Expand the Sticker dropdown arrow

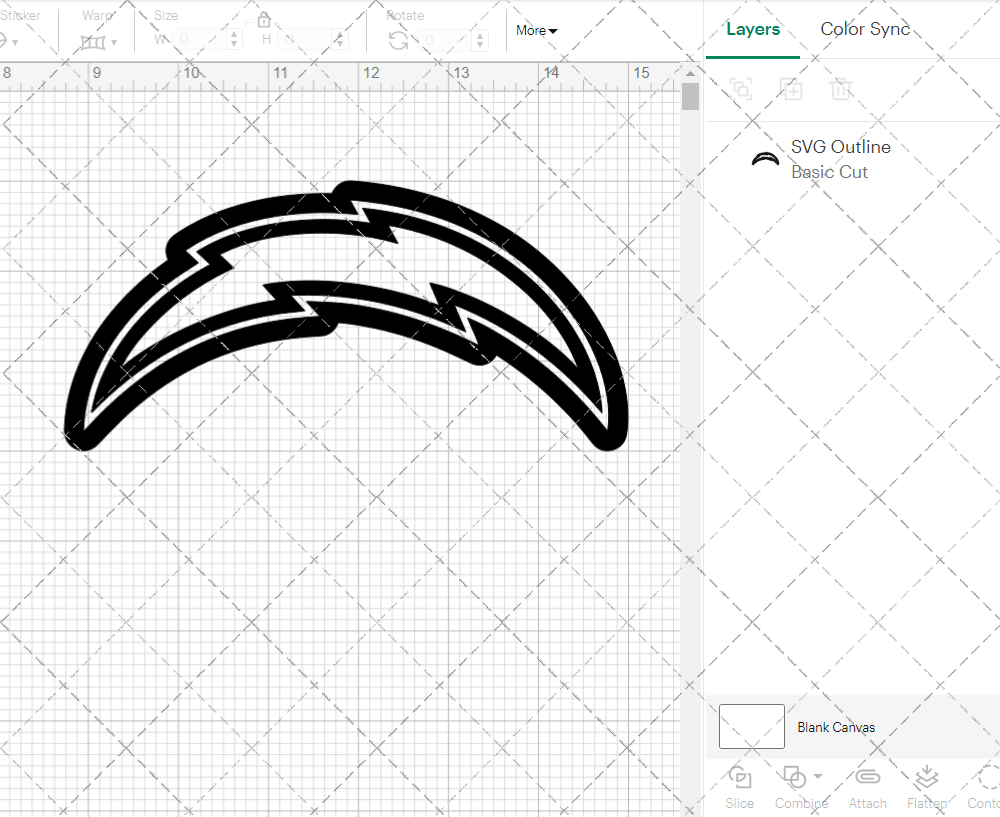15,43
